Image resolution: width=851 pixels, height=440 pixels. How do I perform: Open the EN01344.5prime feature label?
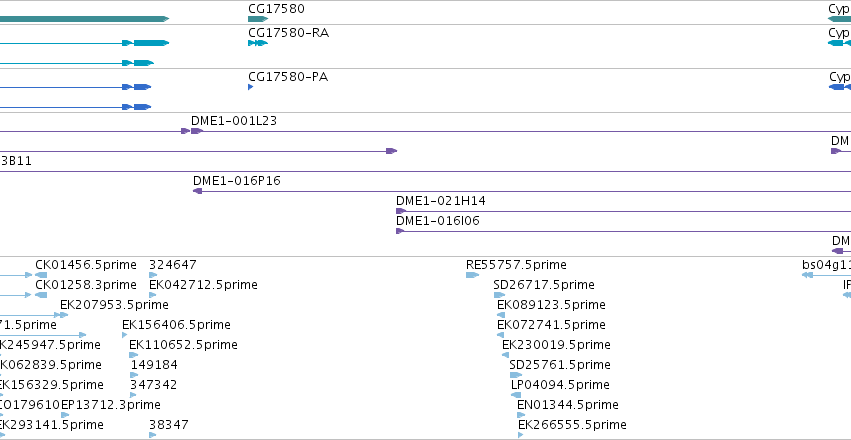click(568, 405)
